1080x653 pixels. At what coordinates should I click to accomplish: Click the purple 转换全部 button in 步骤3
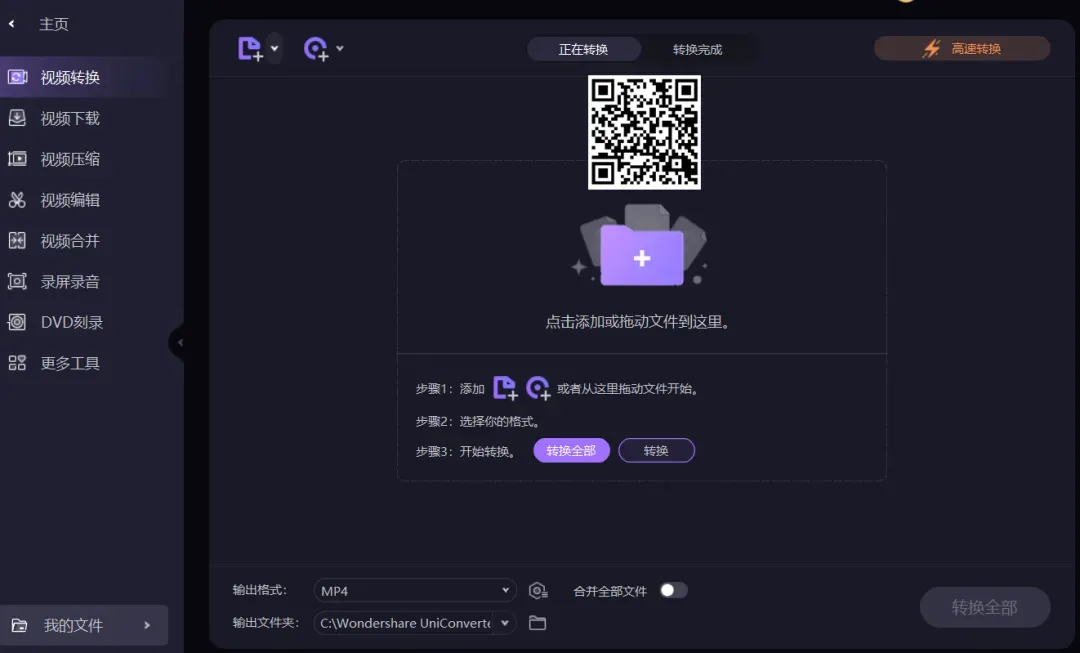571,450
